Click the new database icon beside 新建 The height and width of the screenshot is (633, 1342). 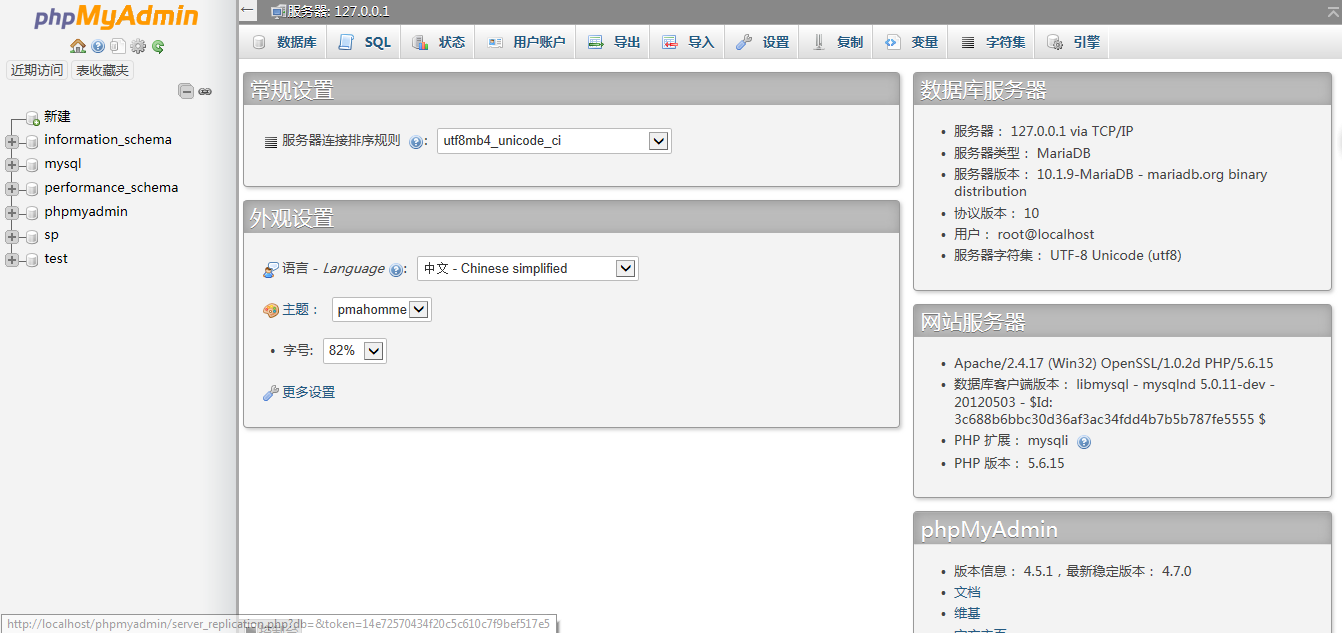[x=33, y=117]
